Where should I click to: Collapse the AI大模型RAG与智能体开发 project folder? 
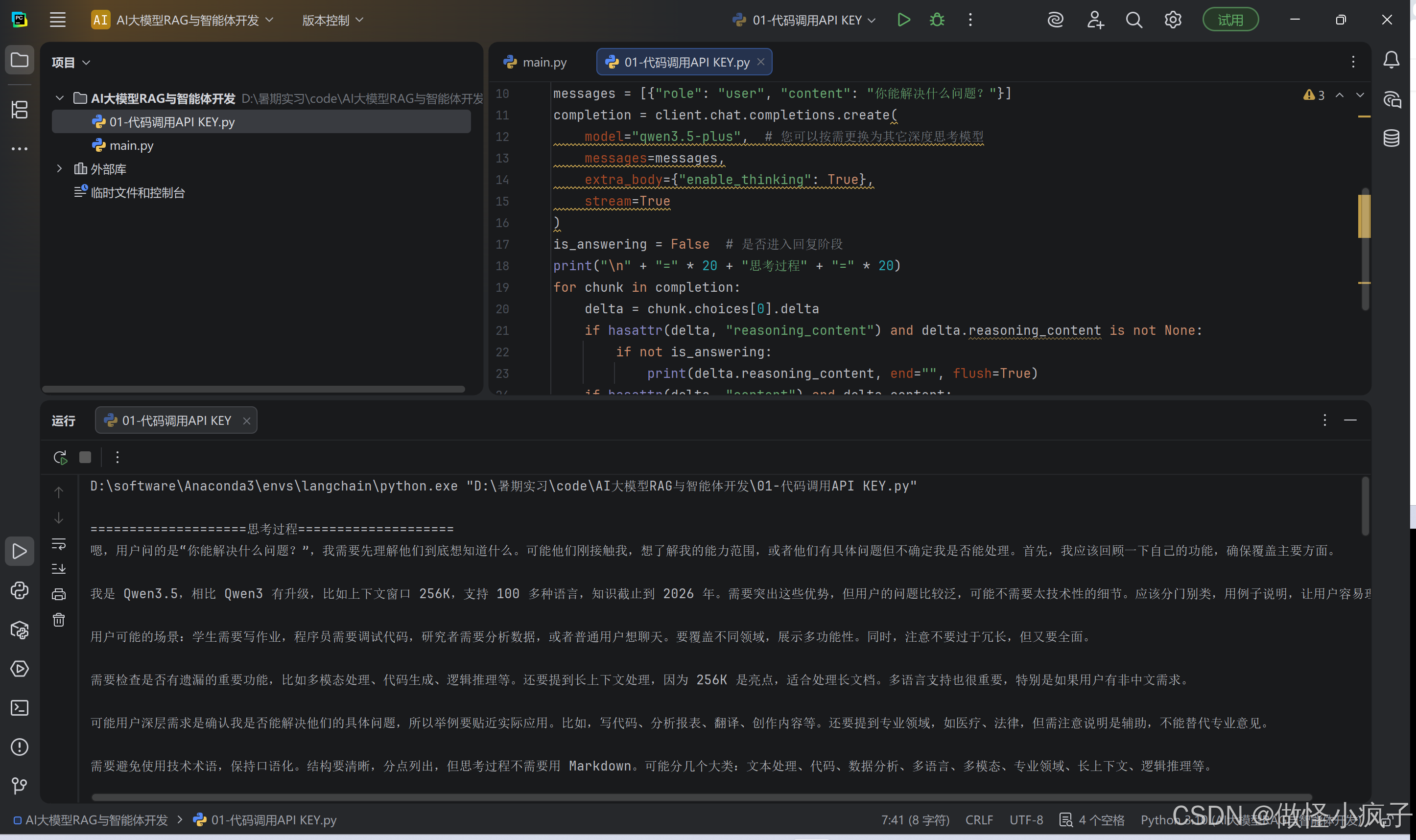pyautogui.click(x=59, y=98)
